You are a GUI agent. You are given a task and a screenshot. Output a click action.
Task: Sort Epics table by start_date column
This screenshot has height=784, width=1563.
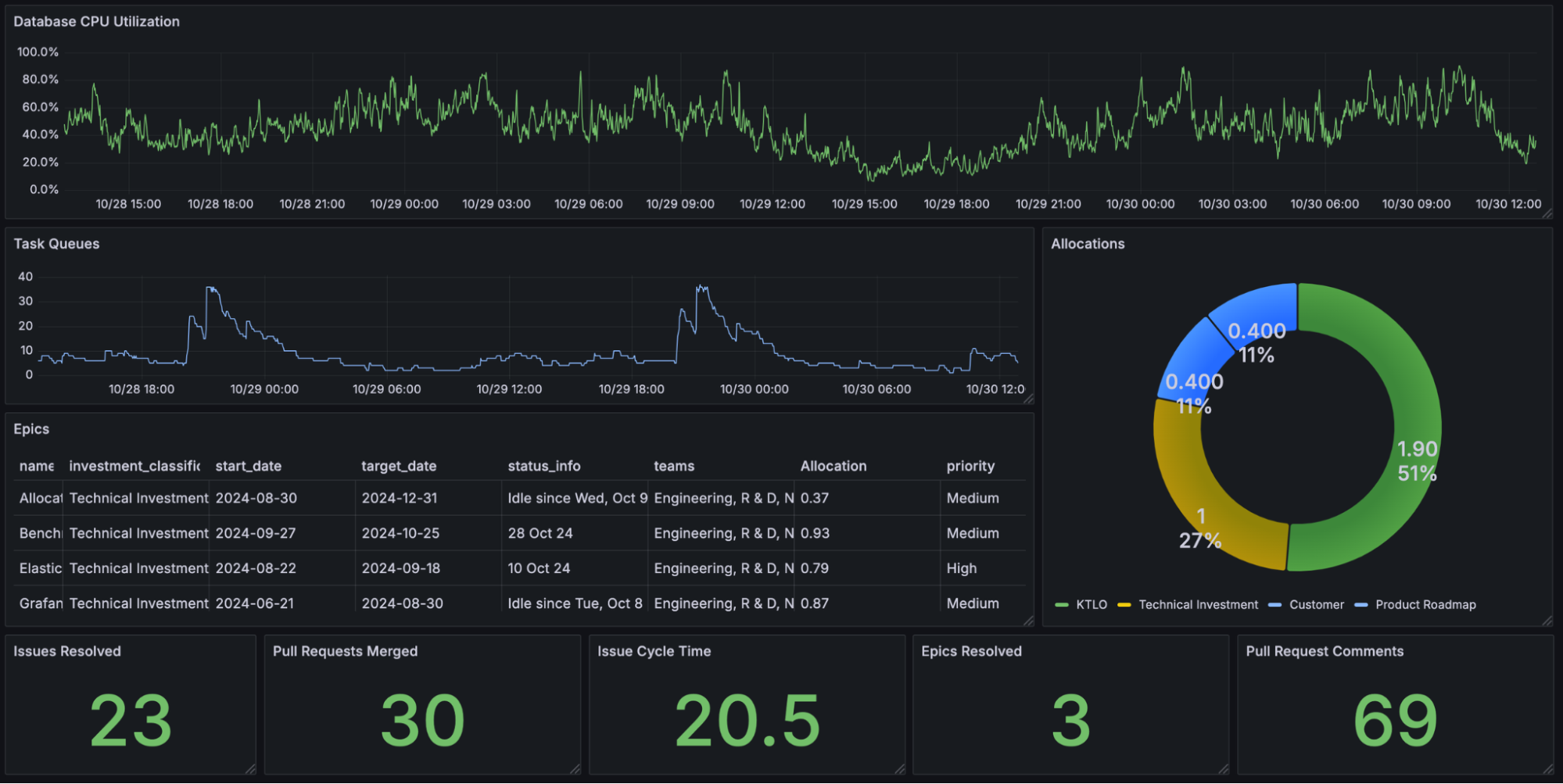(249, 466)
